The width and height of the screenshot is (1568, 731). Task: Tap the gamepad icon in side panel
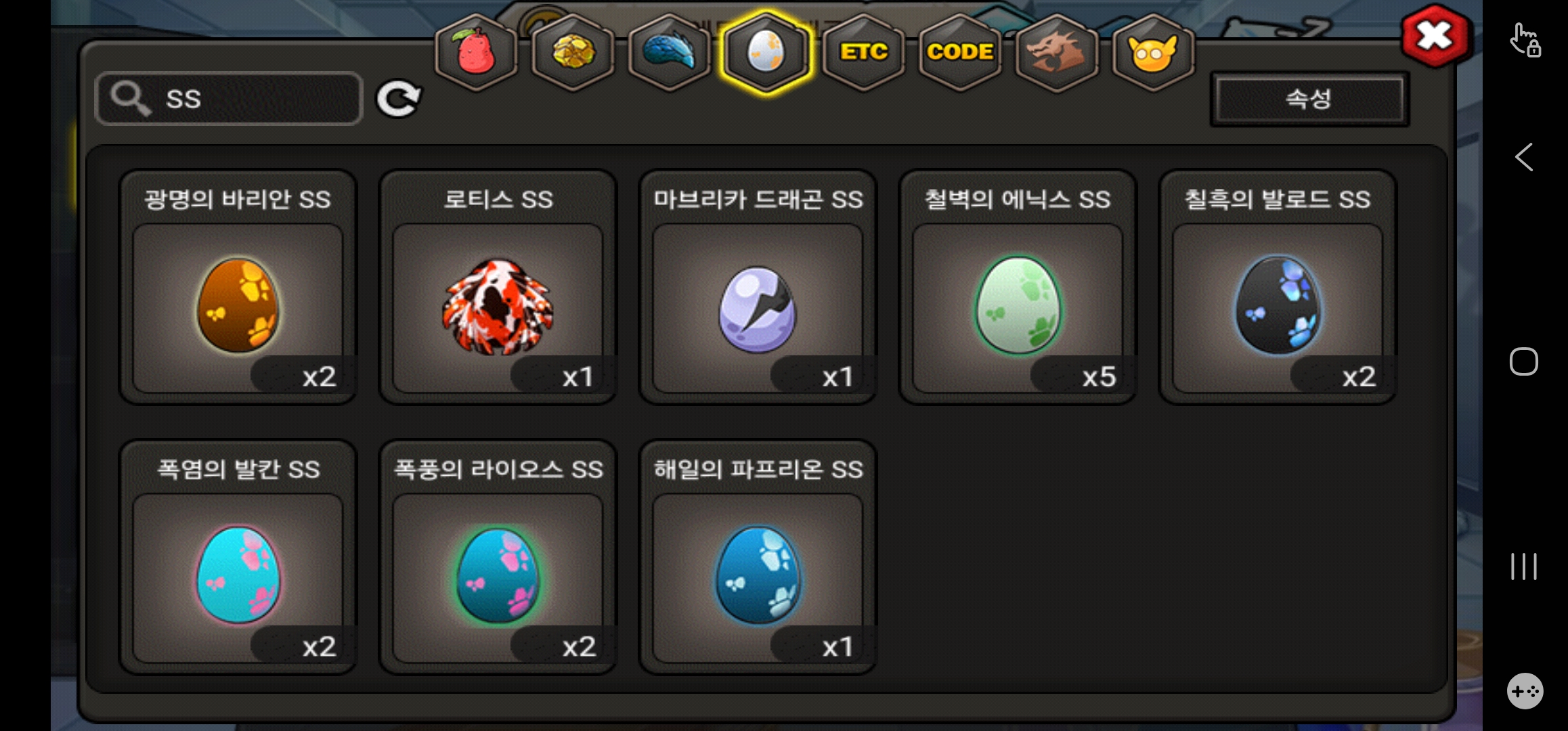1525,691
